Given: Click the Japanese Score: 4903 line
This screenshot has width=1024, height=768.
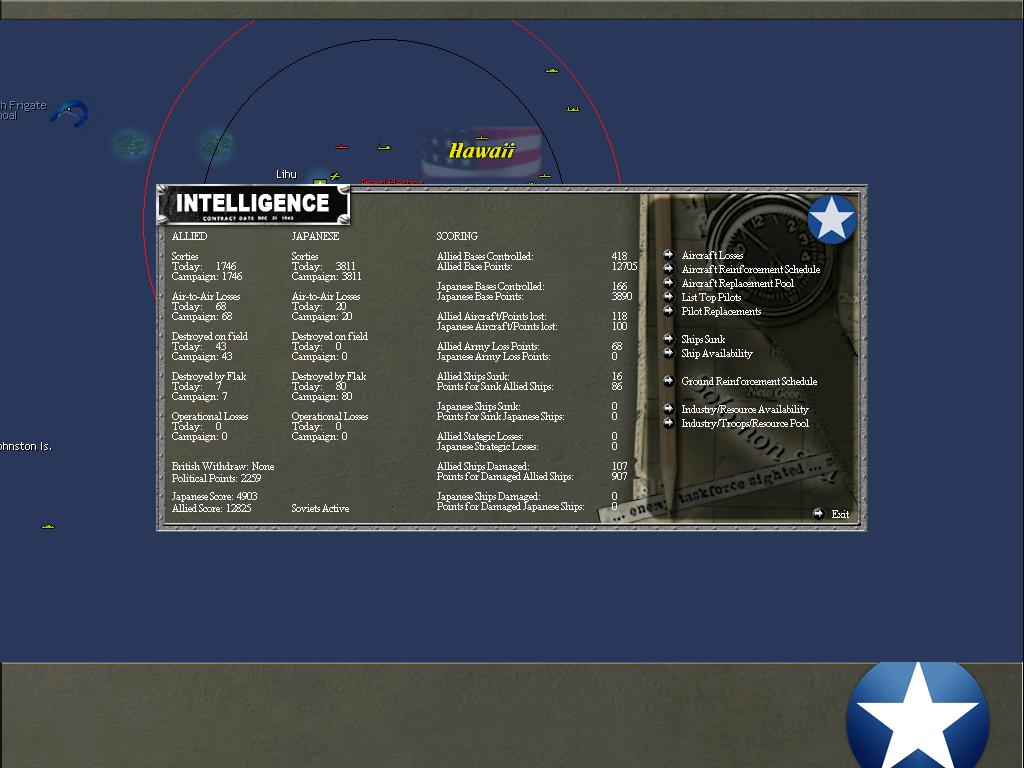Looking at the screenshot, I should click(x=214, y=496).
